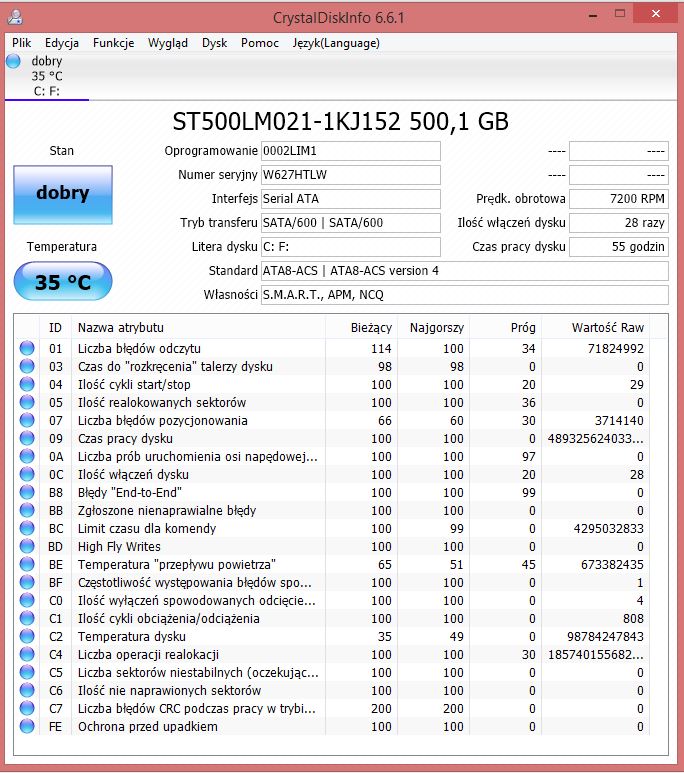Click the ID column header
Image resolution: width=684 pixels, height=773 pixels.
[55, 327]
